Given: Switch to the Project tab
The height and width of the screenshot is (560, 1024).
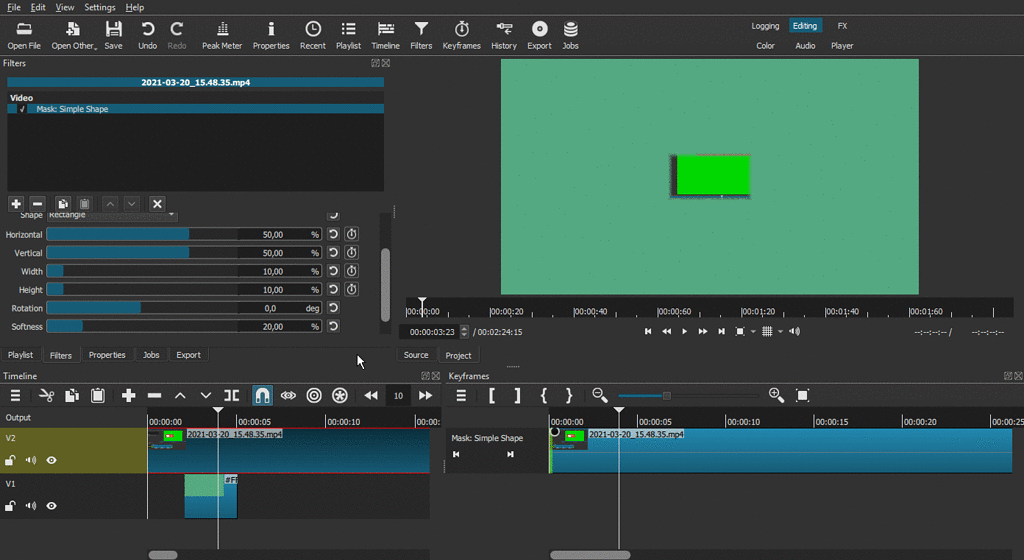Looking at the screenshot, I should pyautogui.click(x=458, y=356).
